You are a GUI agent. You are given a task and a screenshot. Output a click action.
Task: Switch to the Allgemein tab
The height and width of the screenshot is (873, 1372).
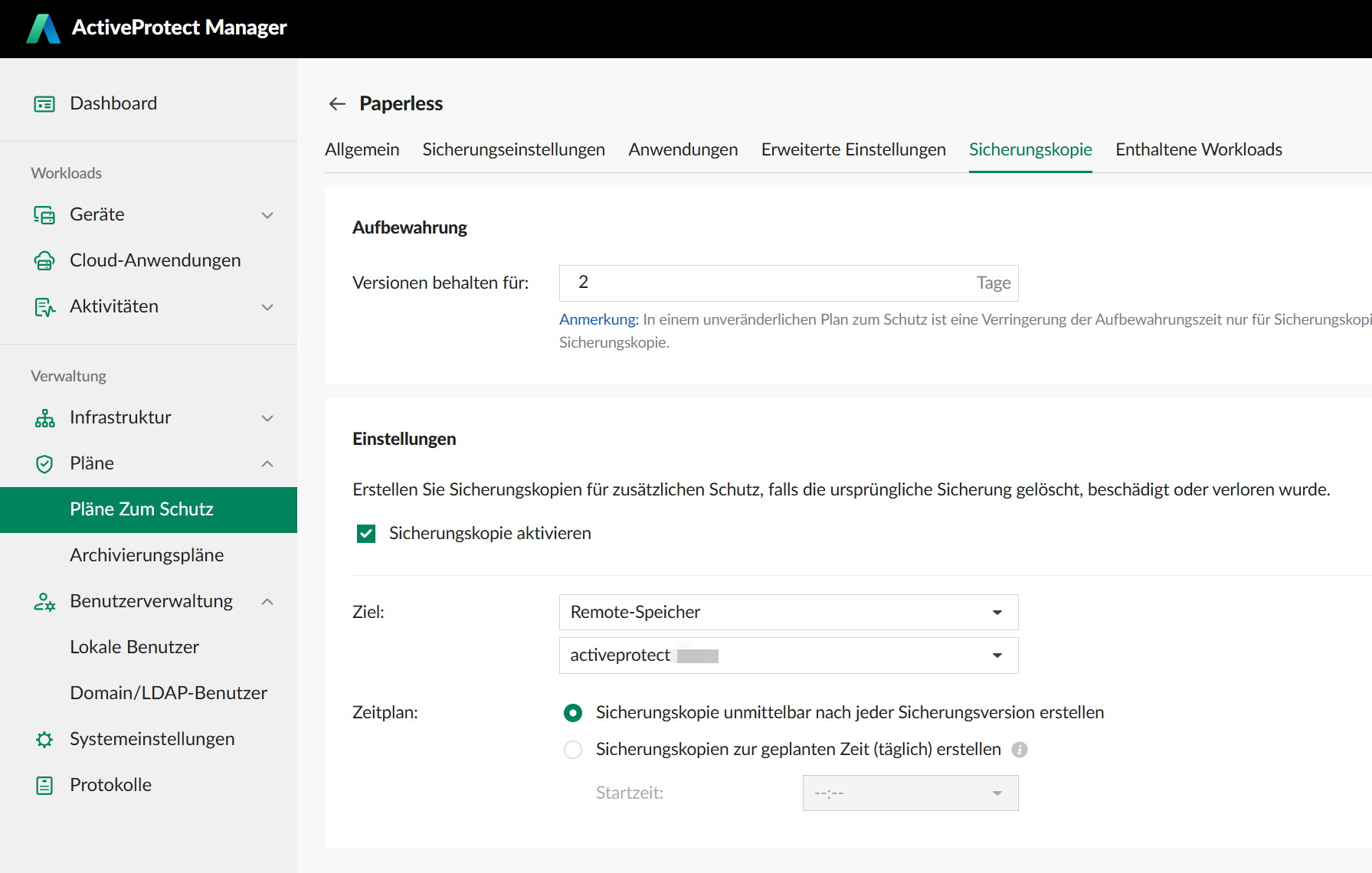(x=362, y=150)
